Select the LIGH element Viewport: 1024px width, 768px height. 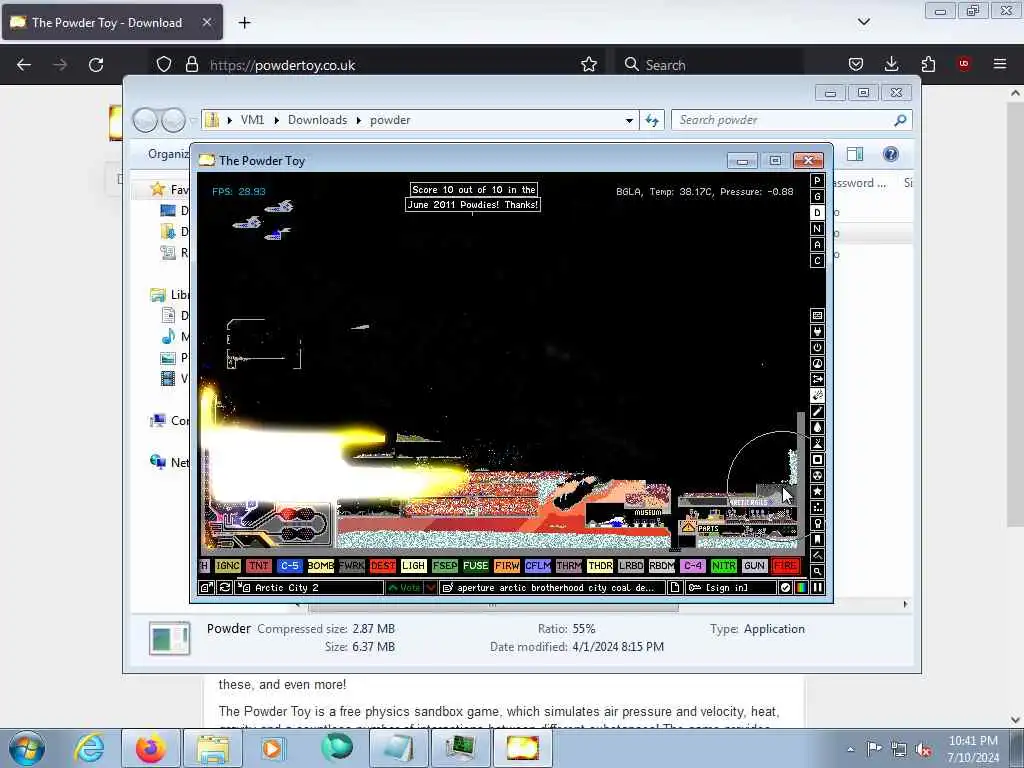pos(414,566)
